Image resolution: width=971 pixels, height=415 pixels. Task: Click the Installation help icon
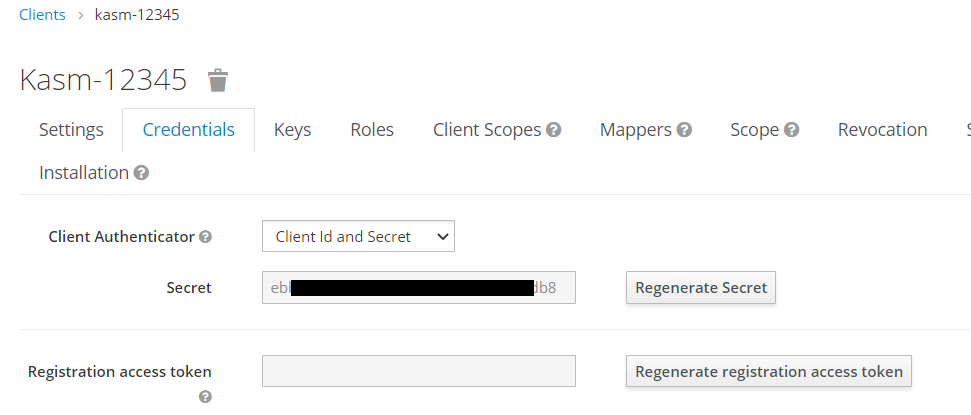[x=141, y=173]
